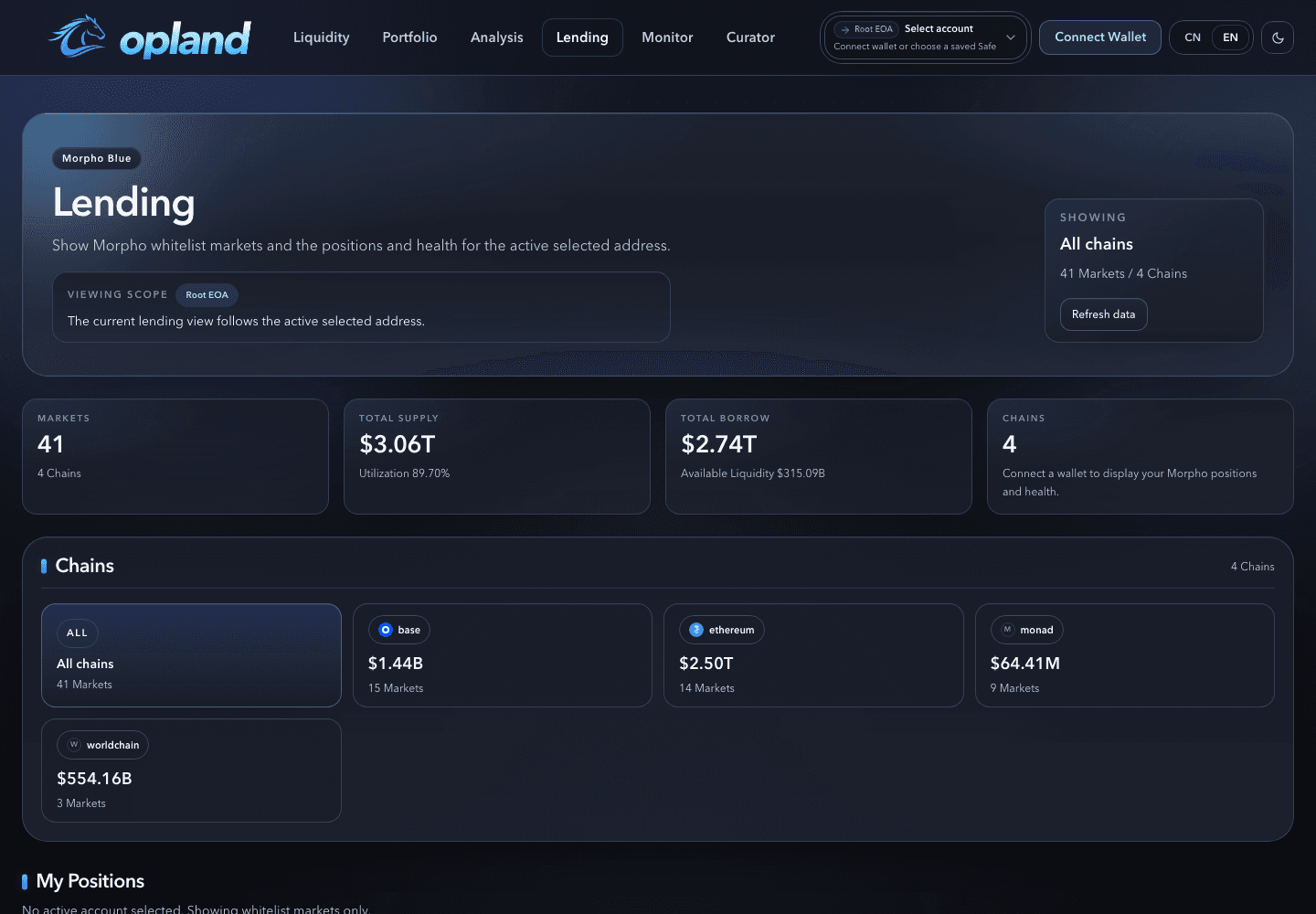Open the Monitor tab
The width and height of the screenshot is (1316, 914).
(667, 37)
